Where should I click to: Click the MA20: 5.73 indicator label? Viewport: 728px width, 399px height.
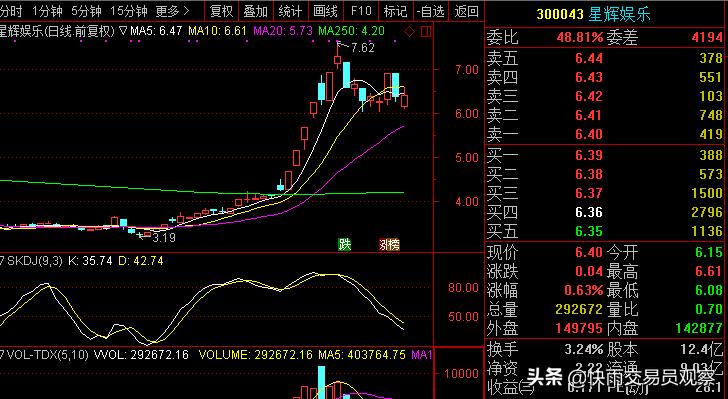[283, 31]
